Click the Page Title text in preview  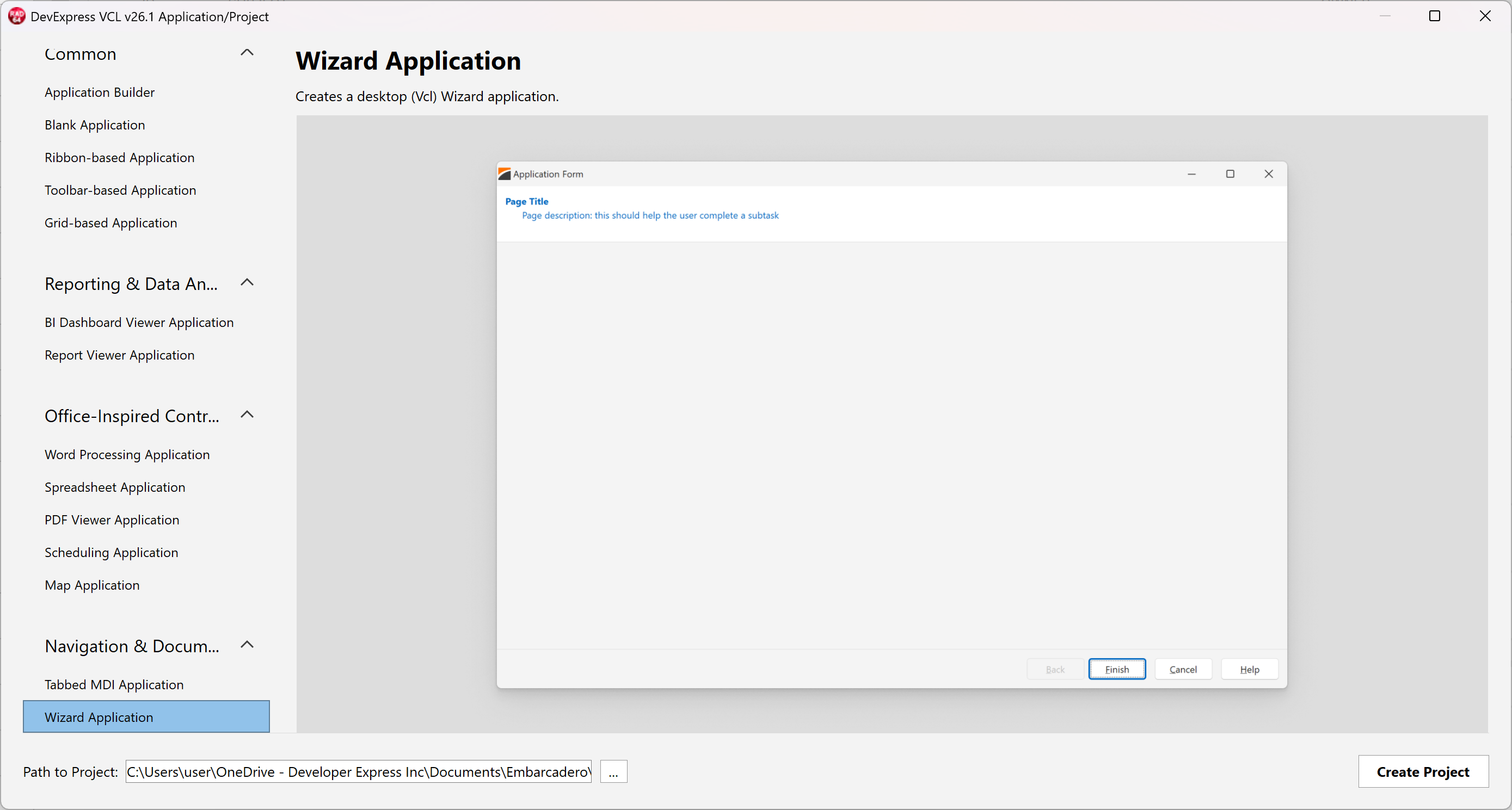pyautogui.click(x=526, y=201)
